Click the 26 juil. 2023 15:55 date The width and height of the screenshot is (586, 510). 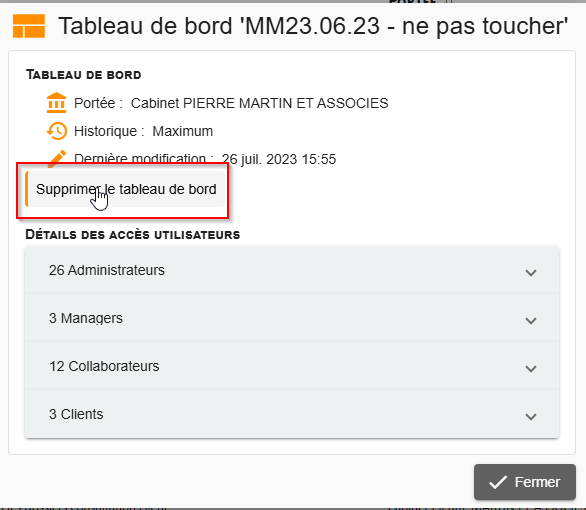pyautogui.click(x=279, y=160)
